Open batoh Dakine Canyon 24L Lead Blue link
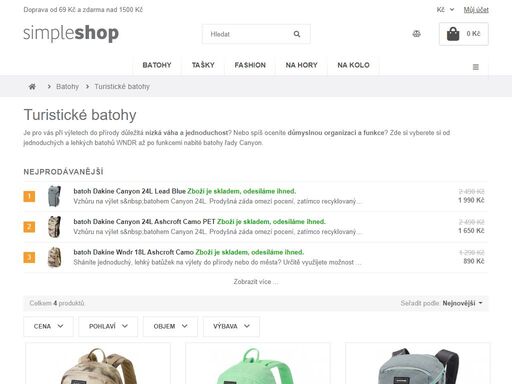The width and height of the screenshot is (512, 384). 129,191
